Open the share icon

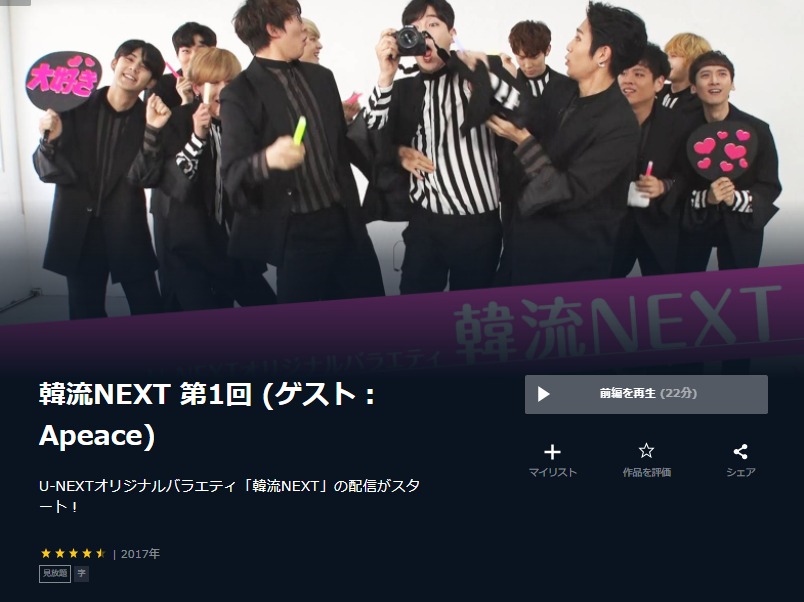tap(740, 452)
